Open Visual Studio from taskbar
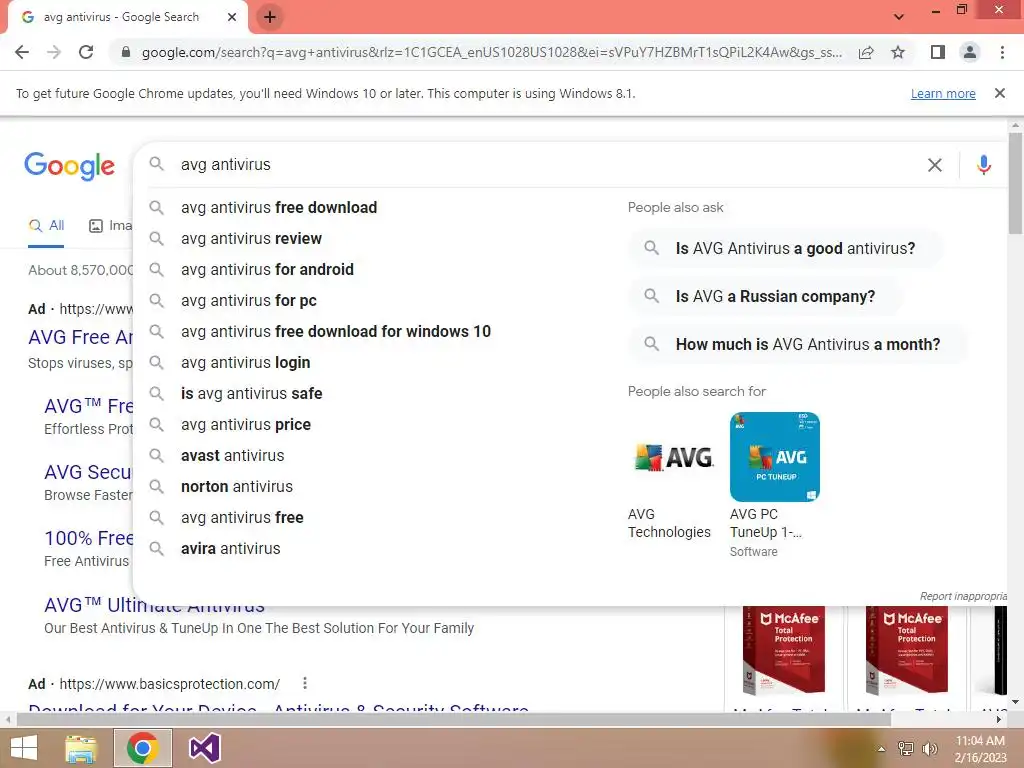This screenshot has height=768, width=1024. click(204, 748)
